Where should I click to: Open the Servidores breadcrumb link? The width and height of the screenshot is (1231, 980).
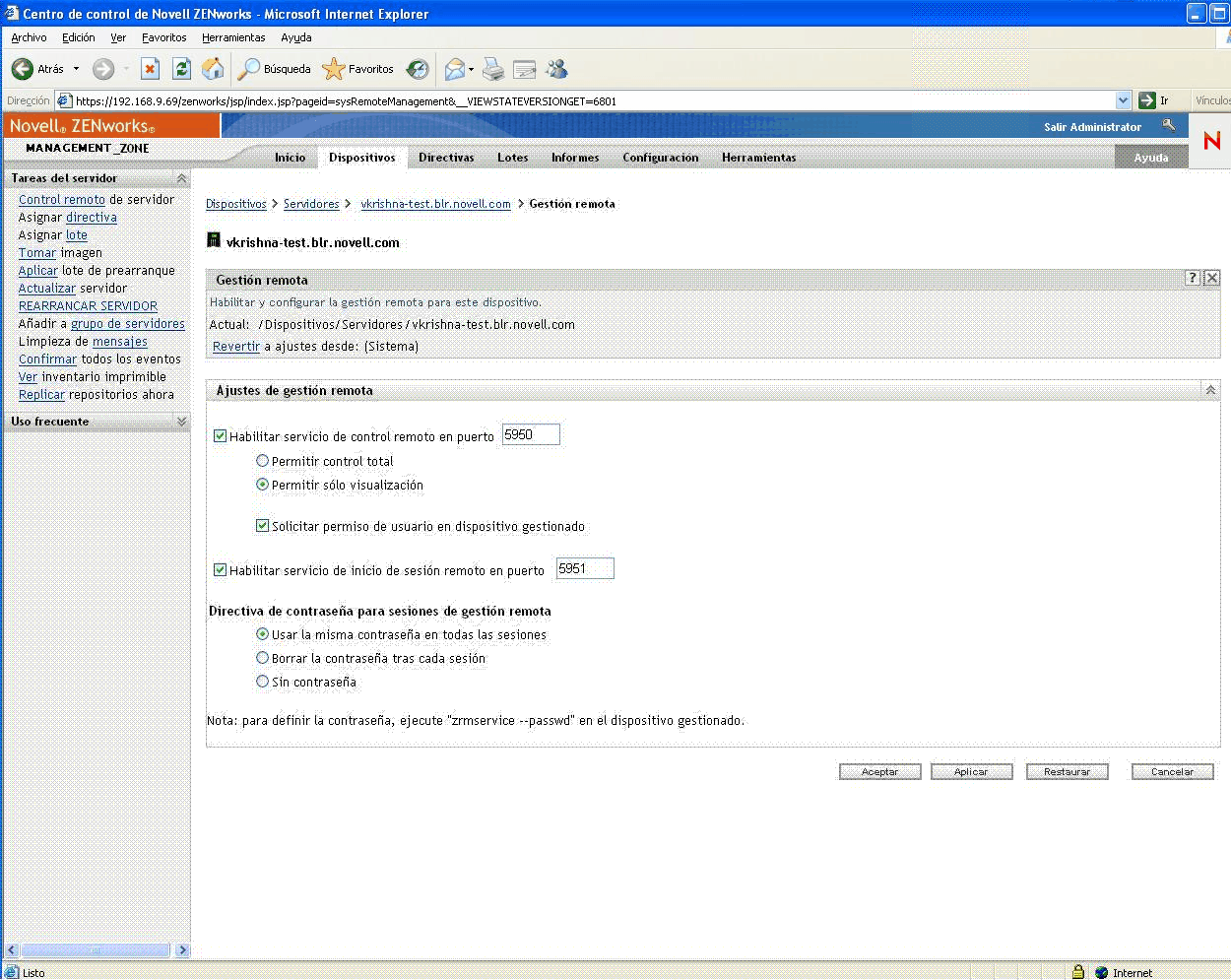tap(311, 204)
